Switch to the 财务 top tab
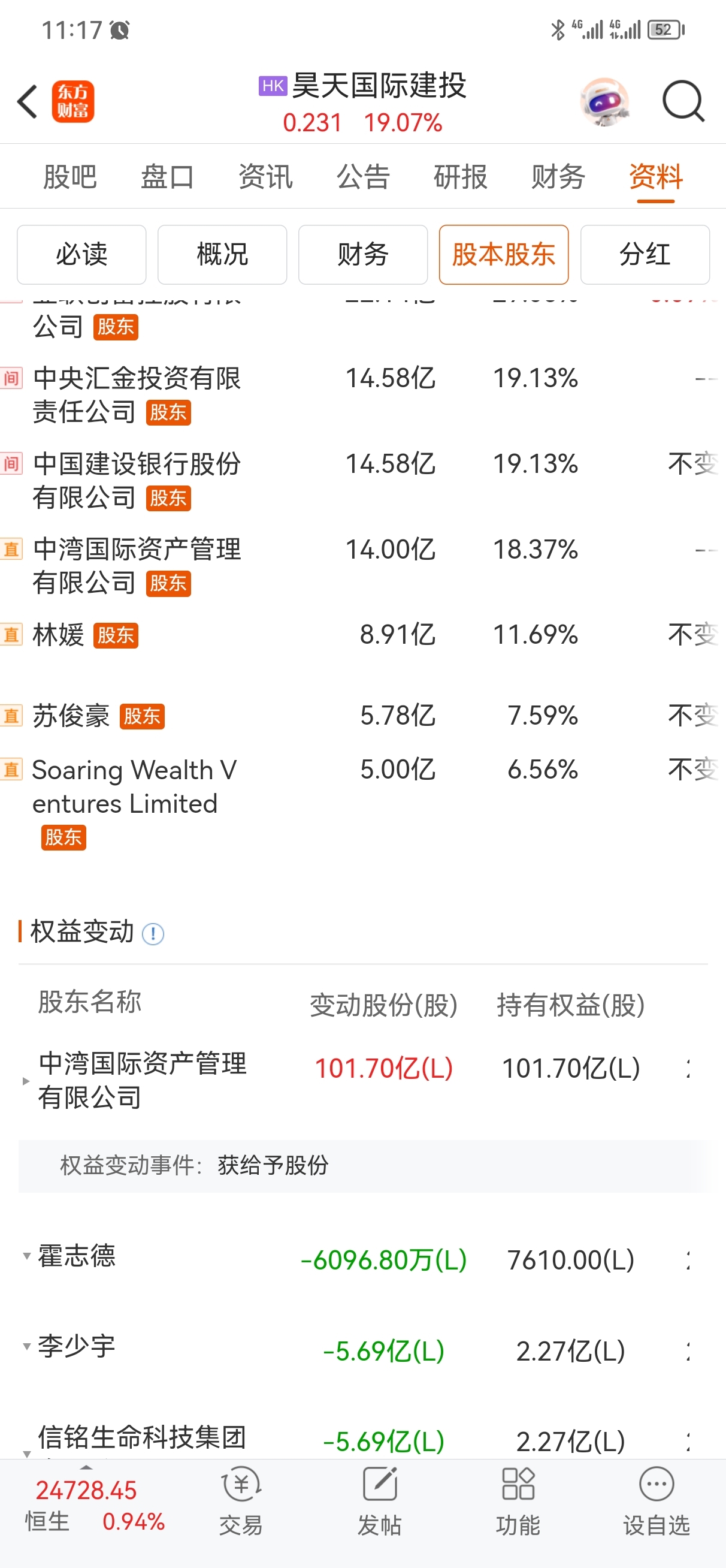 coord(558,177)
